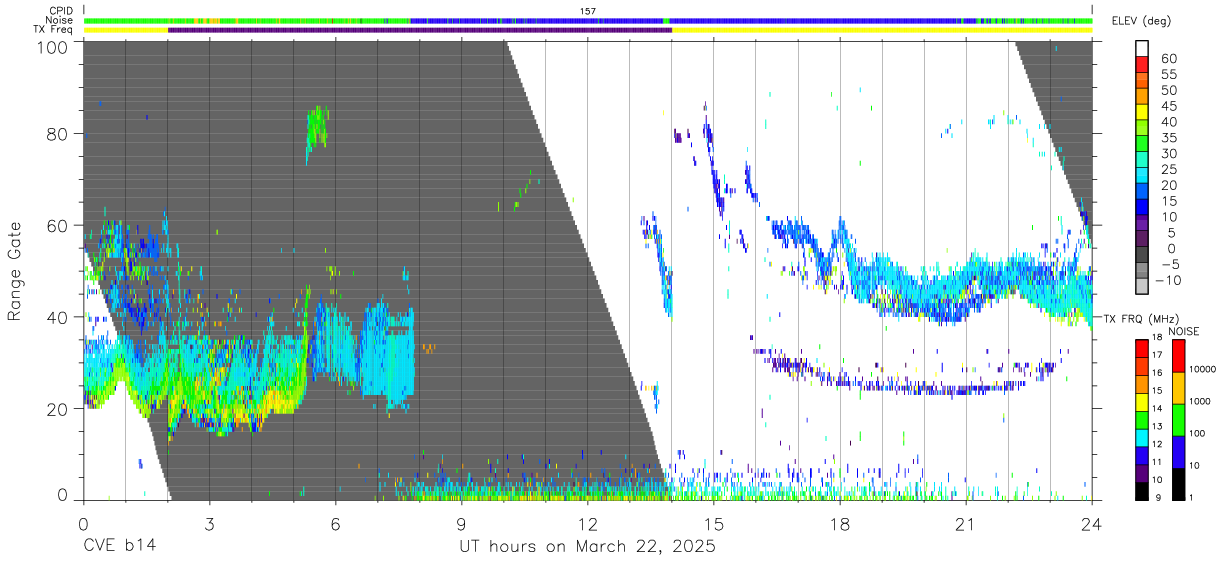Click the yellow segment of ELEV colorbar
Image resolution: width=1228 pixels, height=567 pixels.
pyautogui.click(x=1143, y=112)
